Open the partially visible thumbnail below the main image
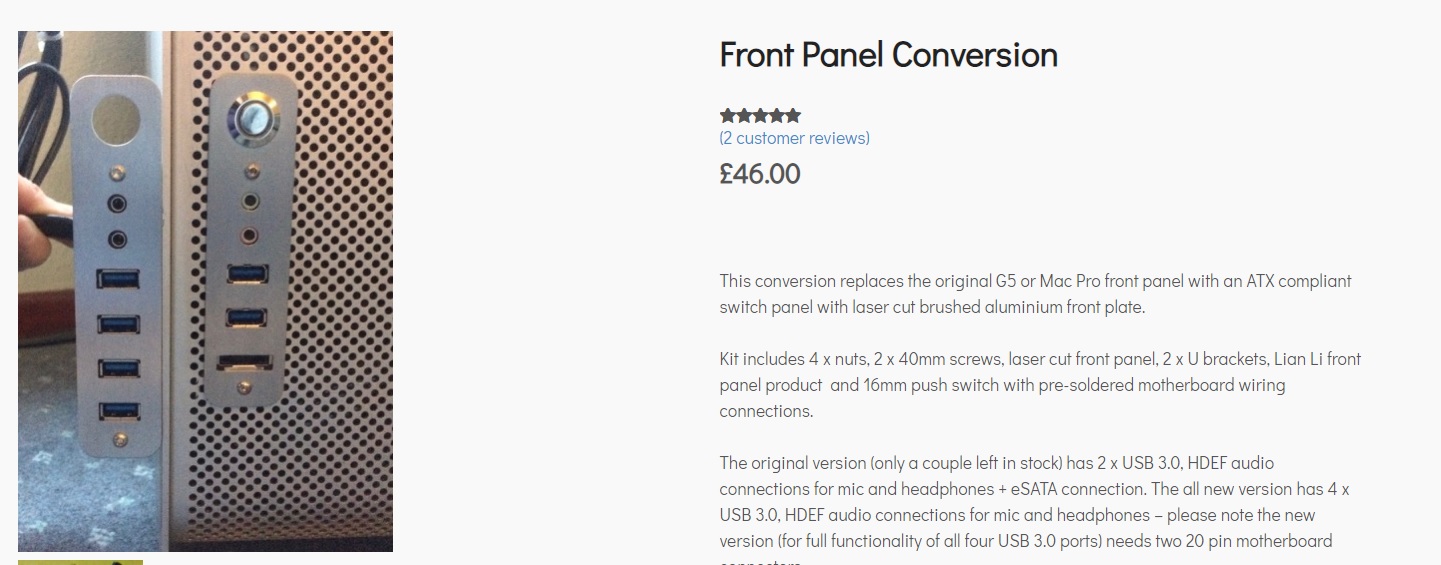The height and width of the screenshot is (565, 1441). [x=80, y=561]
